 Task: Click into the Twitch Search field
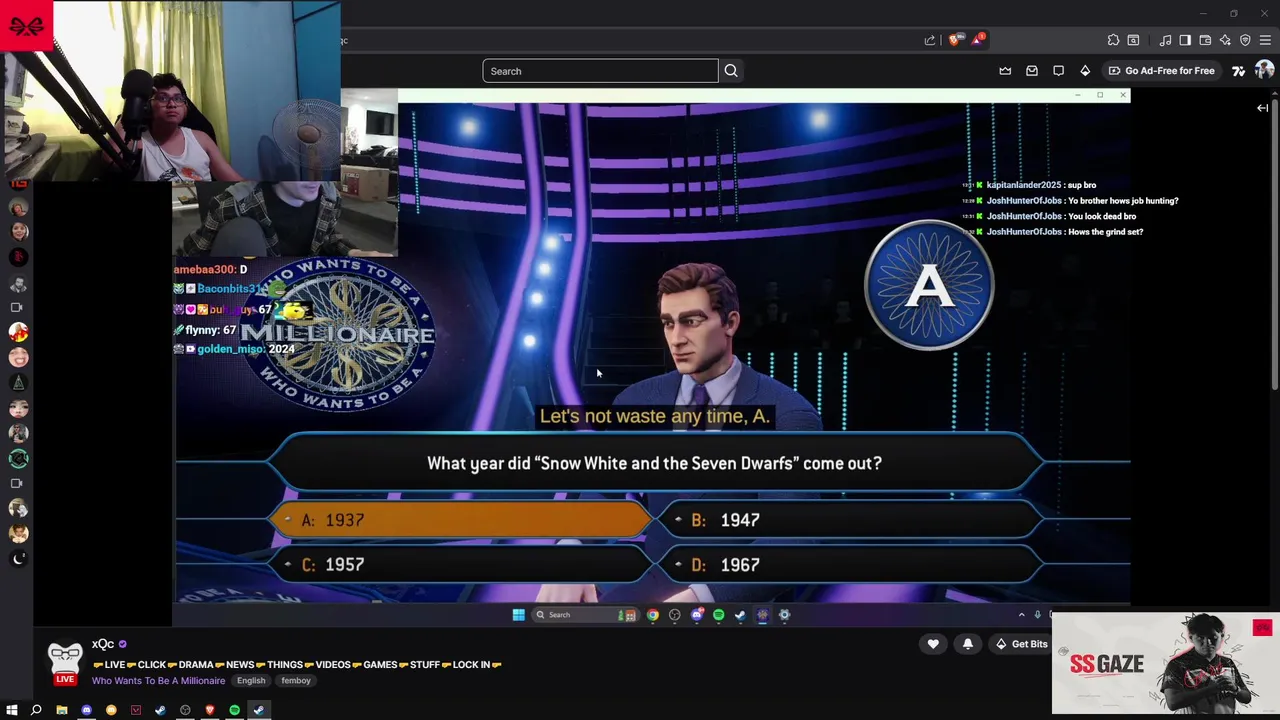coord(600,71)
